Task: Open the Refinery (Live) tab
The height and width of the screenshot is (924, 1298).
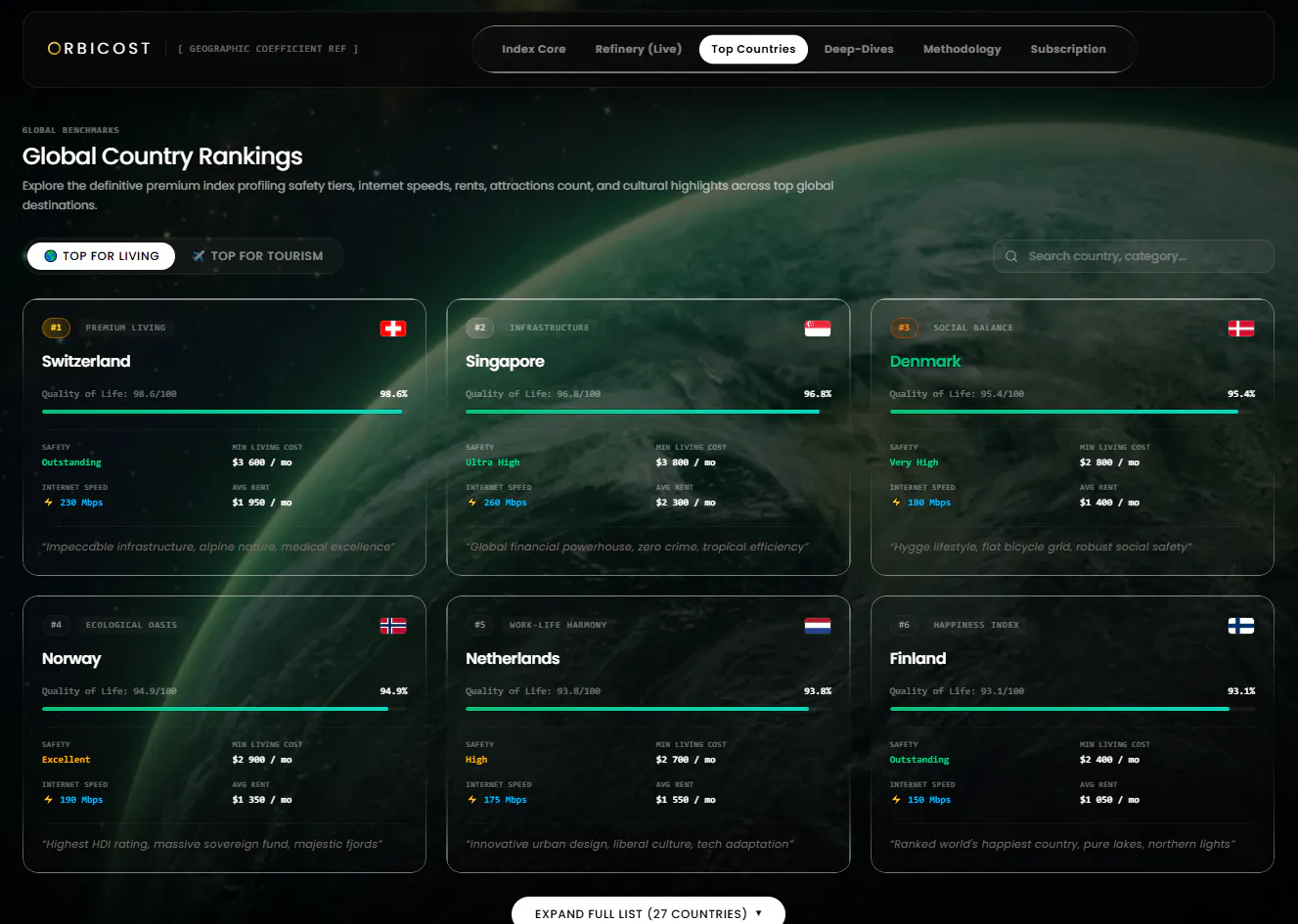Action: click(639, 49)
